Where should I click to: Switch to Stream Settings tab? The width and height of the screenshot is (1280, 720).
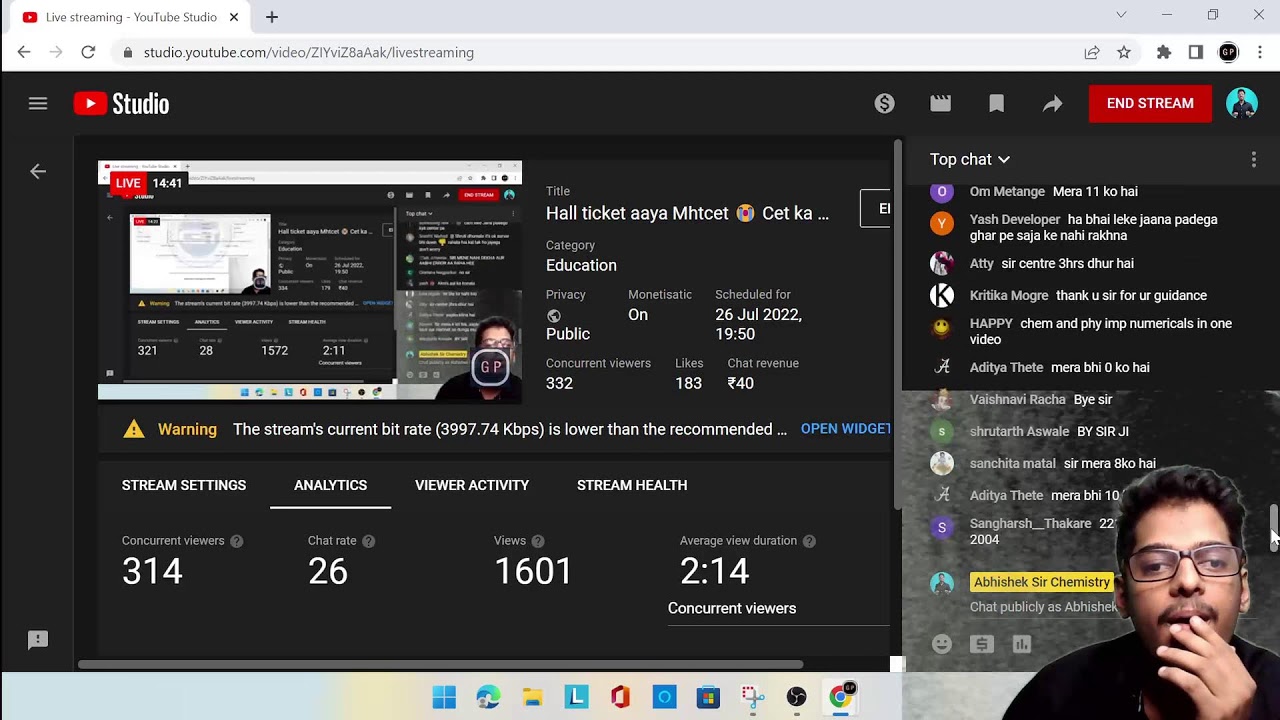coord(184,485)
